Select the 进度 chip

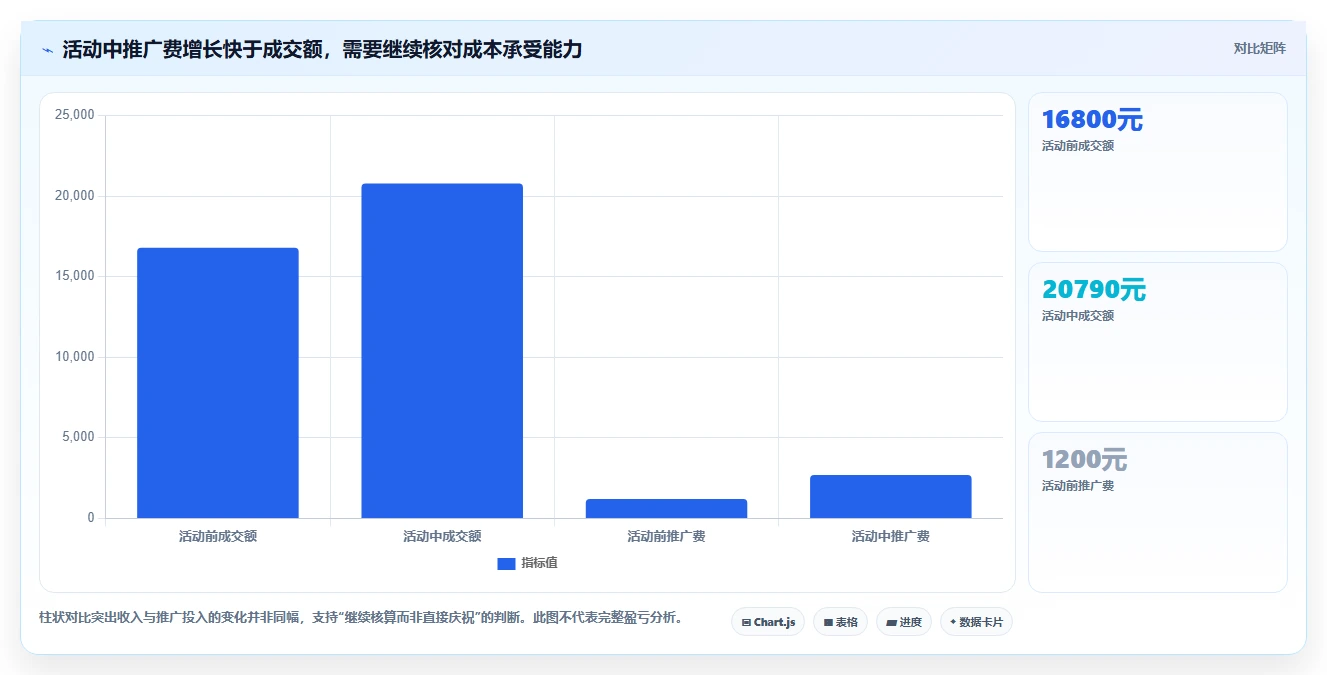[x=903, y=622]
